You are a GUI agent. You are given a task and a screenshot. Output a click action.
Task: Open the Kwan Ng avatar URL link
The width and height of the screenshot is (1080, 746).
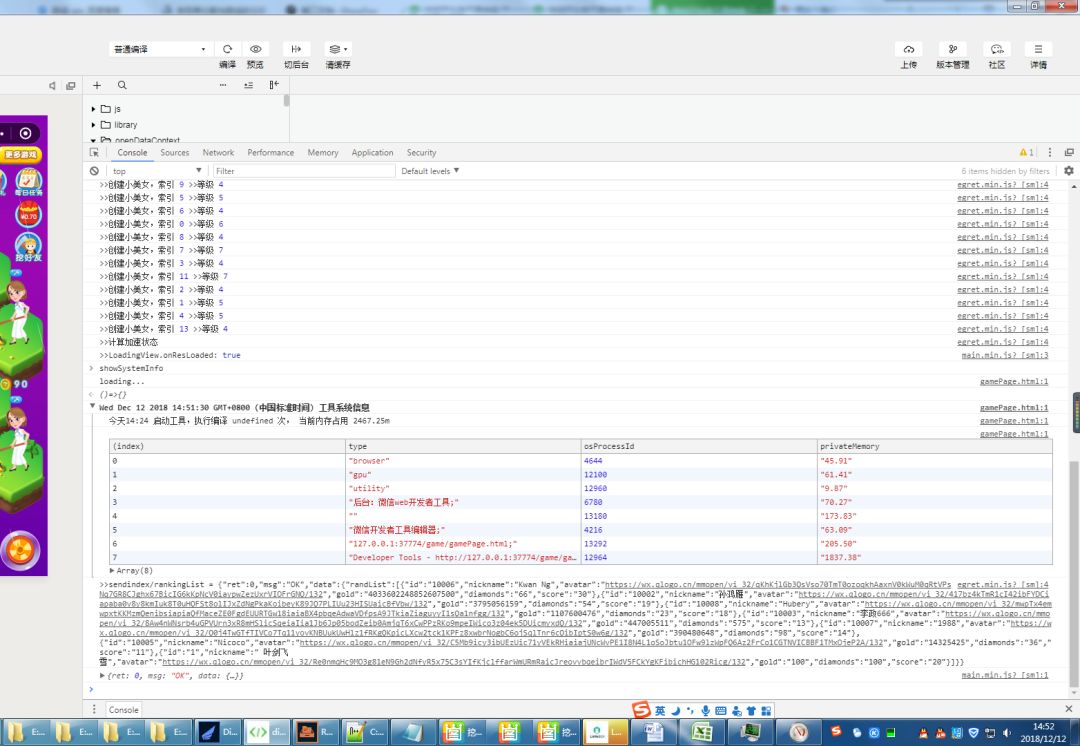(x=778, y=585)
